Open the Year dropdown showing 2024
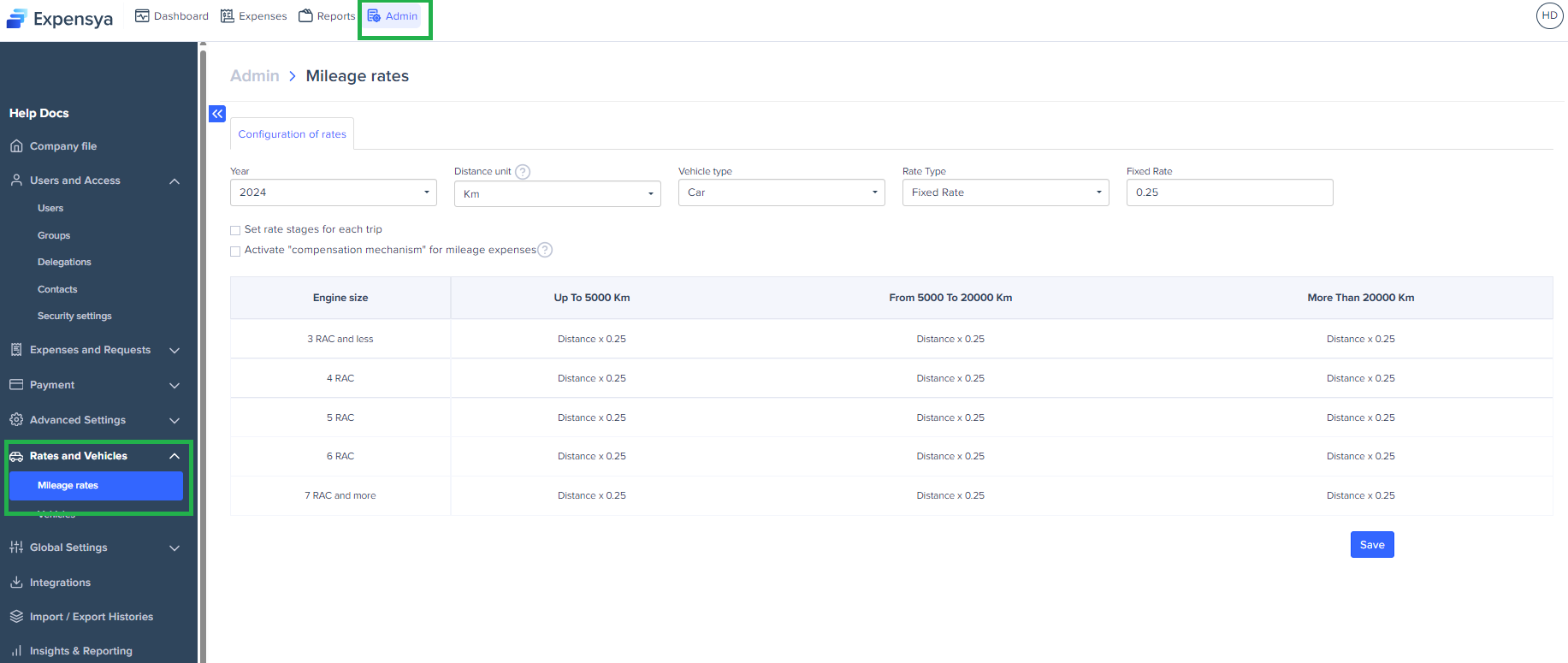This screenshot has height=663, width=1568. (333, 192)
